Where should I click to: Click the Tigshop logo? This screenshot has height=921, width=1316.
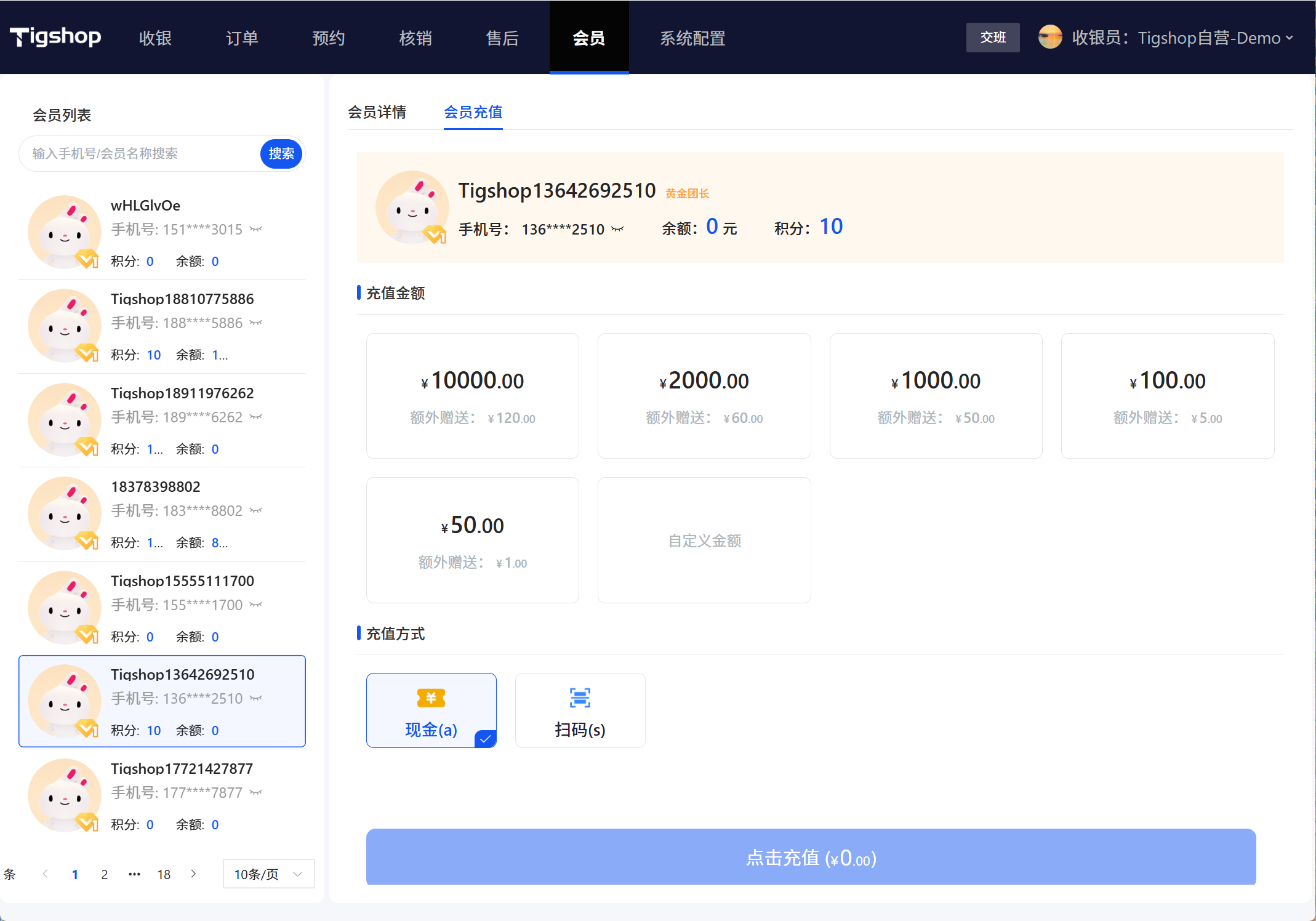click(55, 37)
